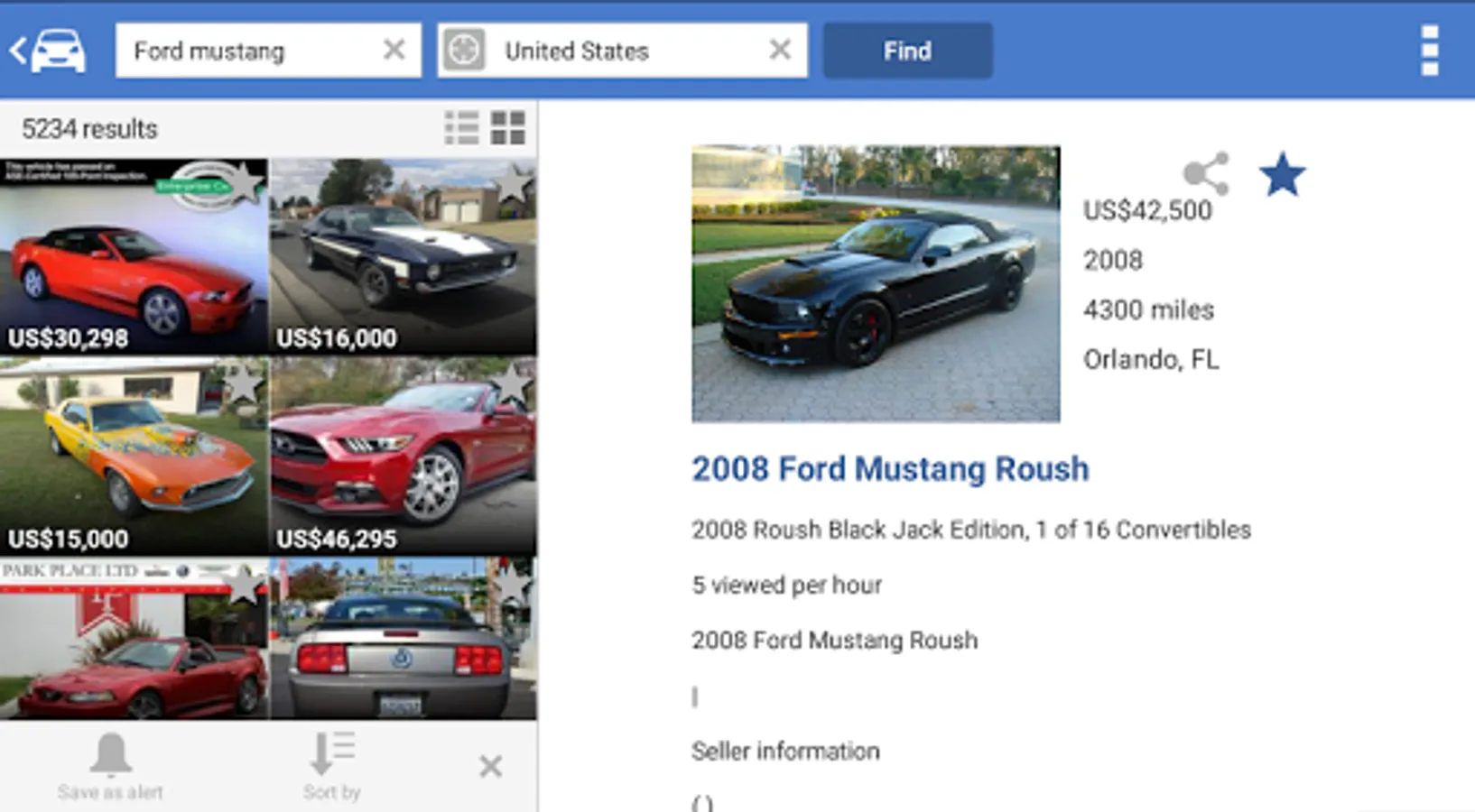Share the 2008 Mustang Roush listing
The height and width of the screenshot is (812, 1475).
[1207, 174]
